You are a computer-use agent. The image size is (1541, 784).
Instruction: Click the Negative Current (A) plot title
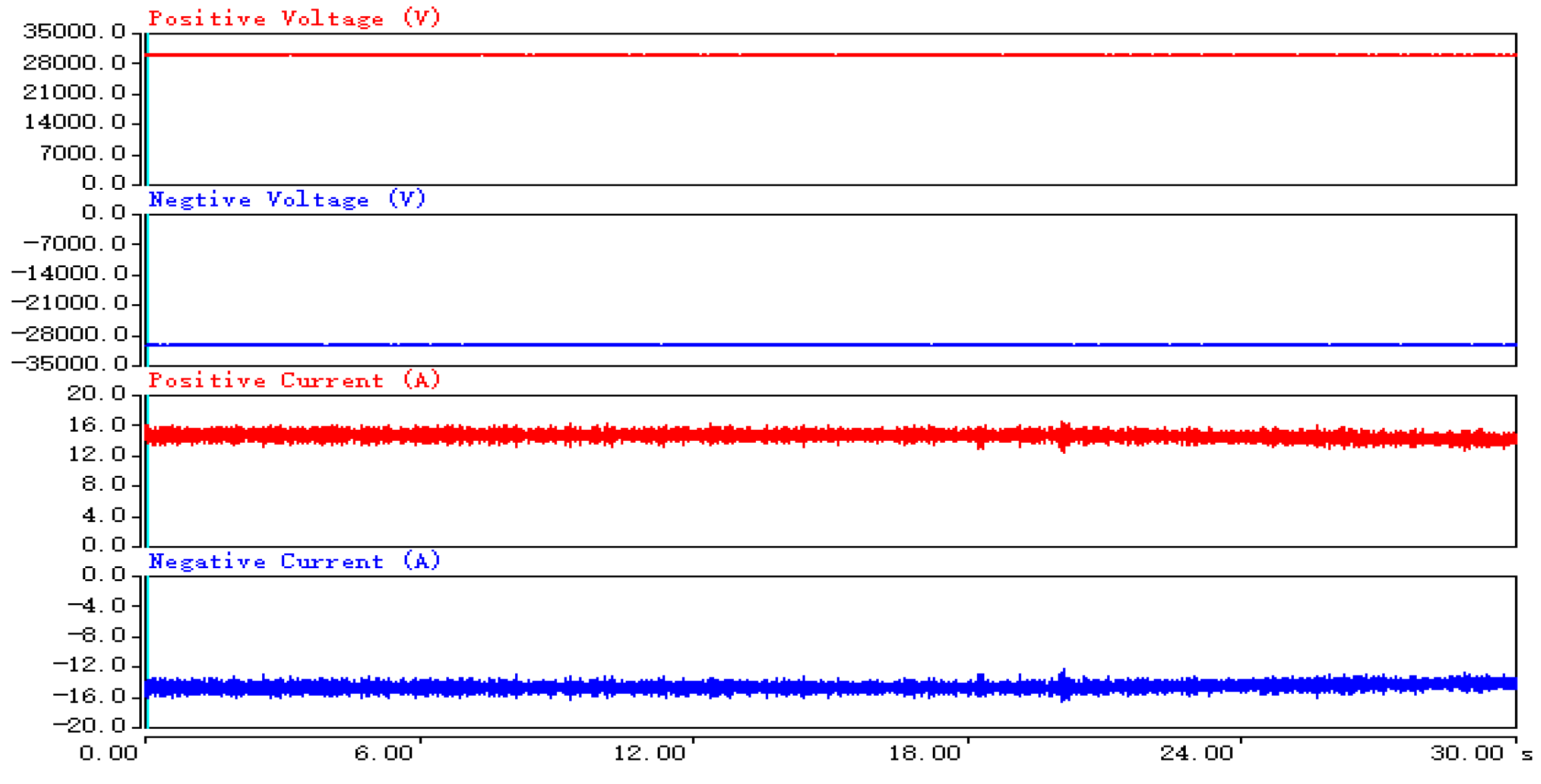coord(295,560)
